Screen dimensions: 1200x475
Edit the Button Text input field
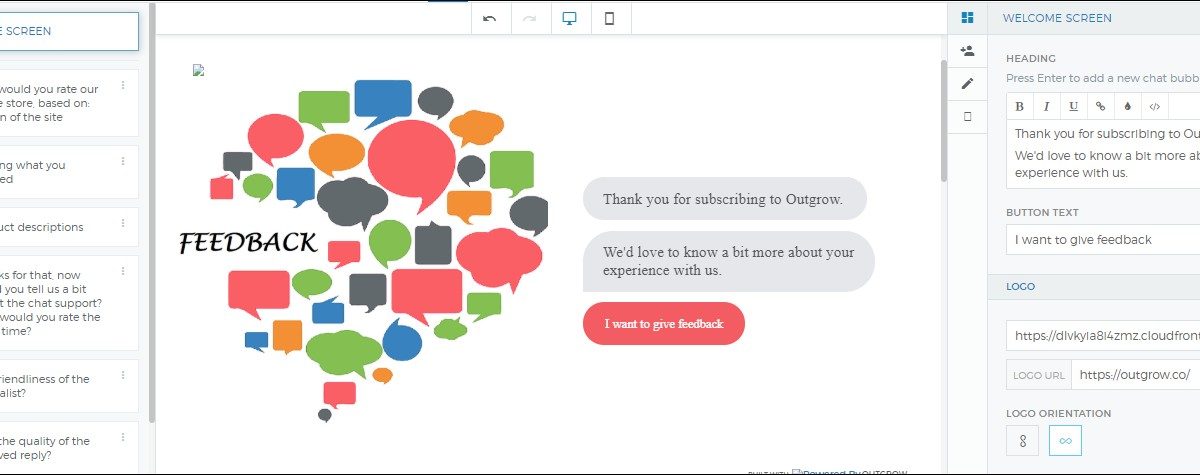1102,240
